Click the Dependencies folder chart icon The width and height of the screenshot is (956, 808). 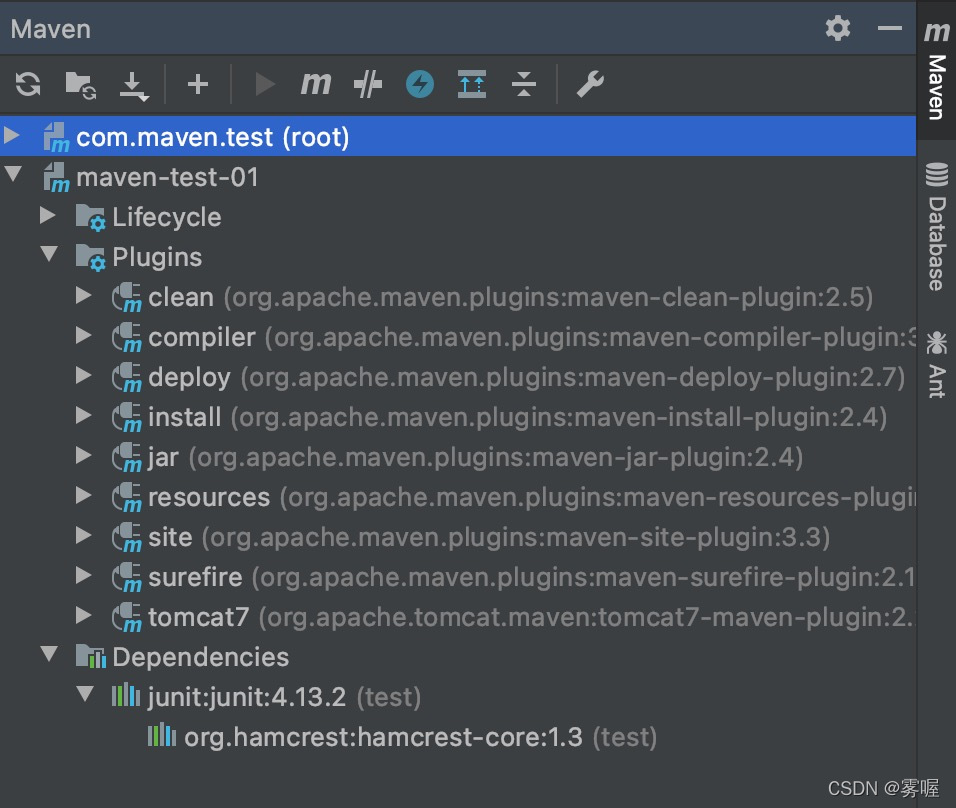[x=90, y=657]
